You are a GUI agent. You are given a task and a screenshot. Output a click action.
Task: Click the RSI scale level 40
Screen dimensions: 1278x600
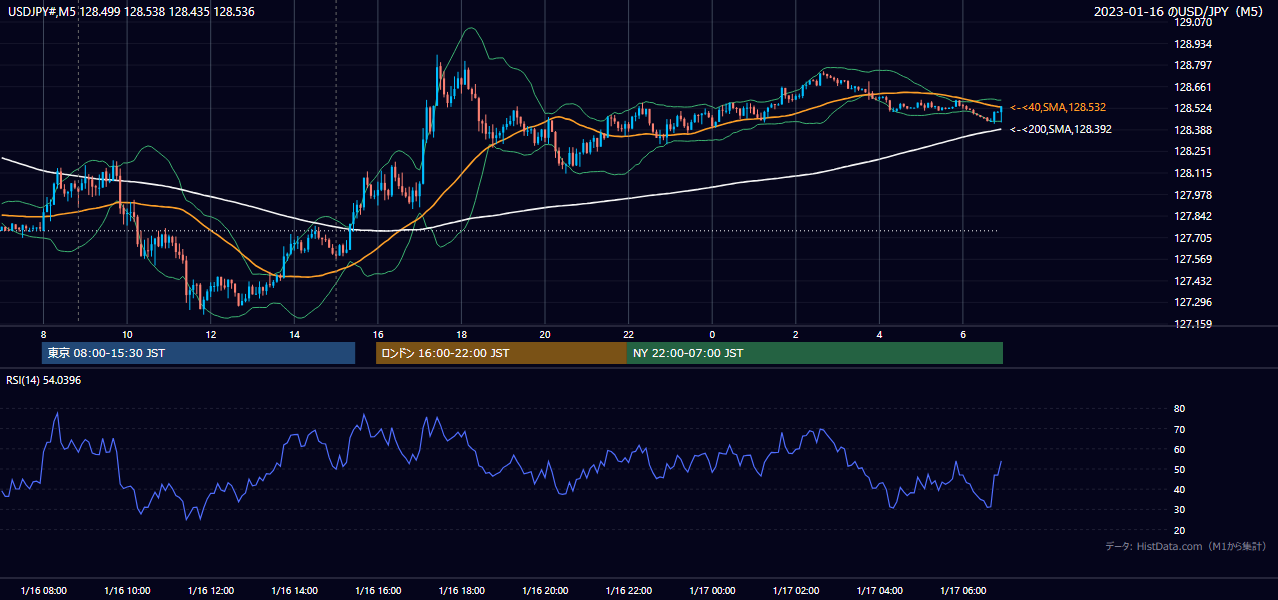click(x=1179, y=489)
